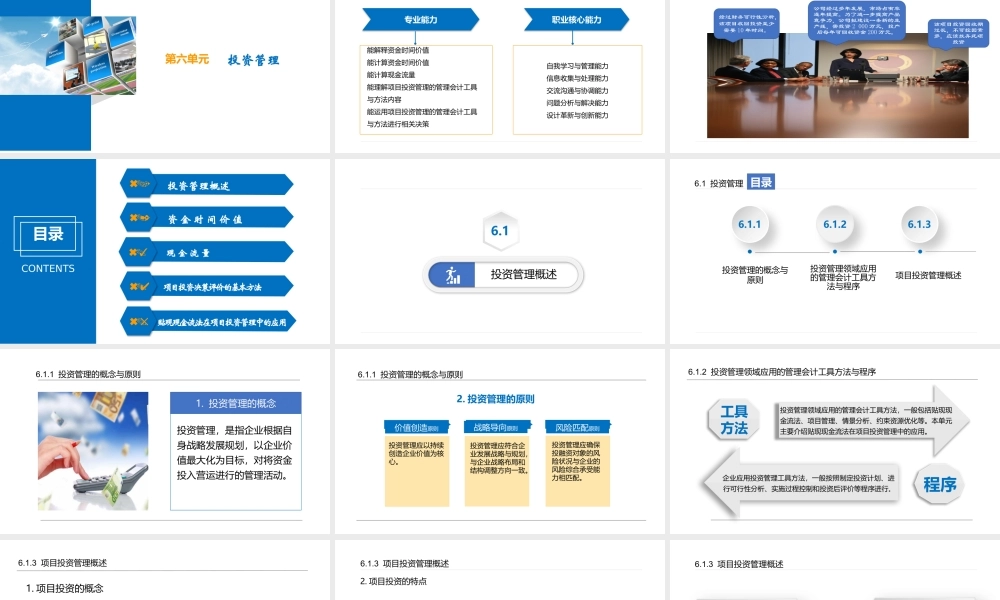Click circle 6.1.3 labeled 项目投资管理概述
The width and height of the screenshot is (1000, 600).
click(920, 225)
